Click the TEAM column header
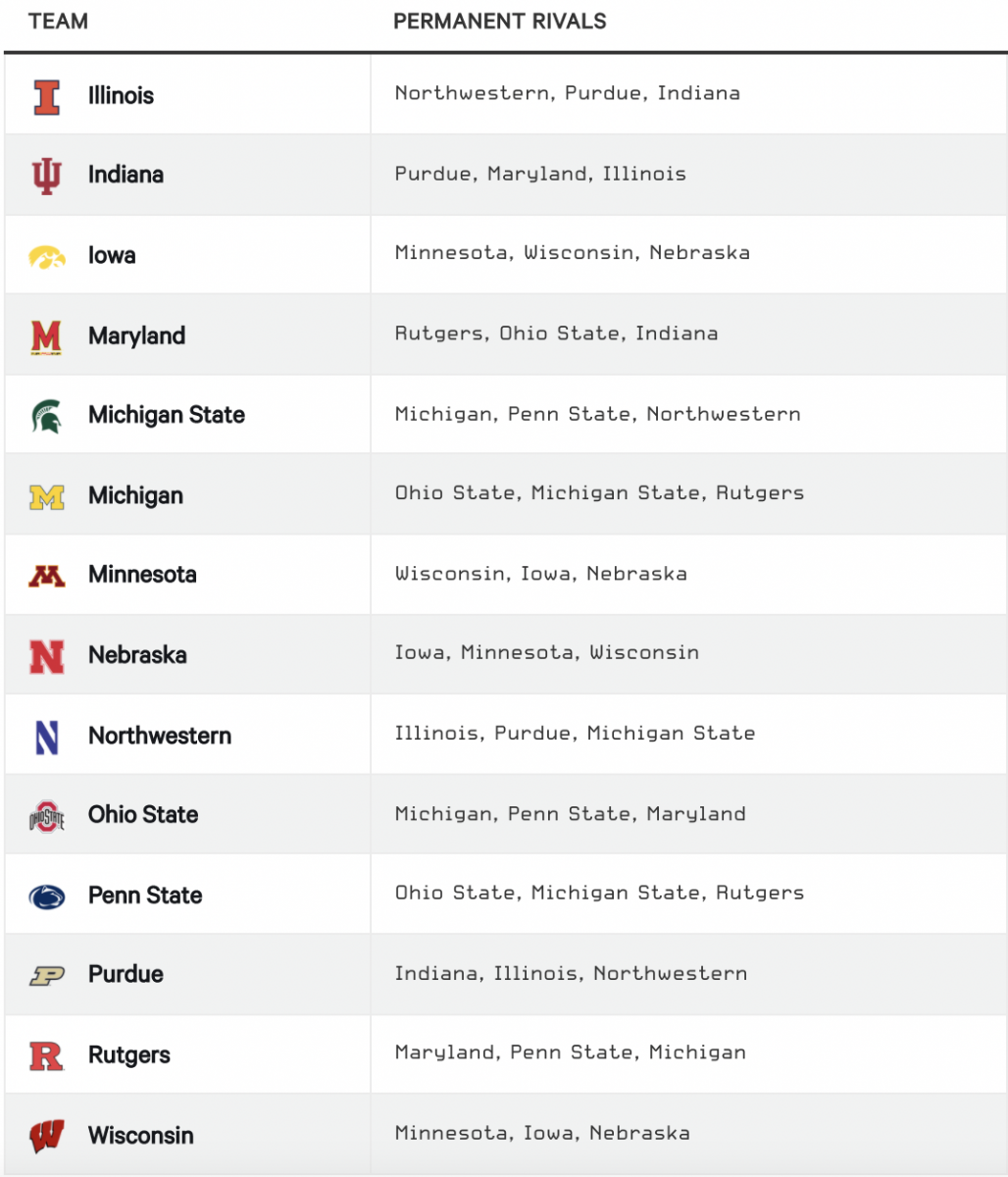 58,21
